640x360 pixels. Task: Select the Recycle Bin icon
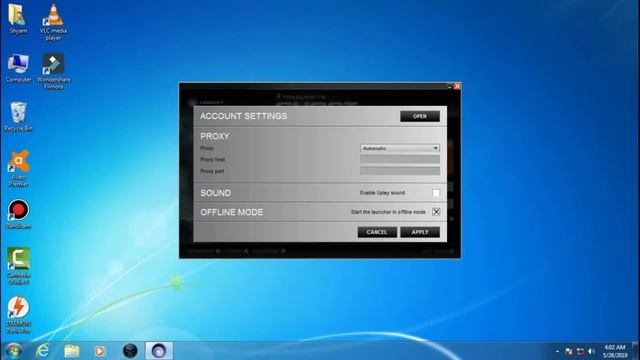point(18,117)
